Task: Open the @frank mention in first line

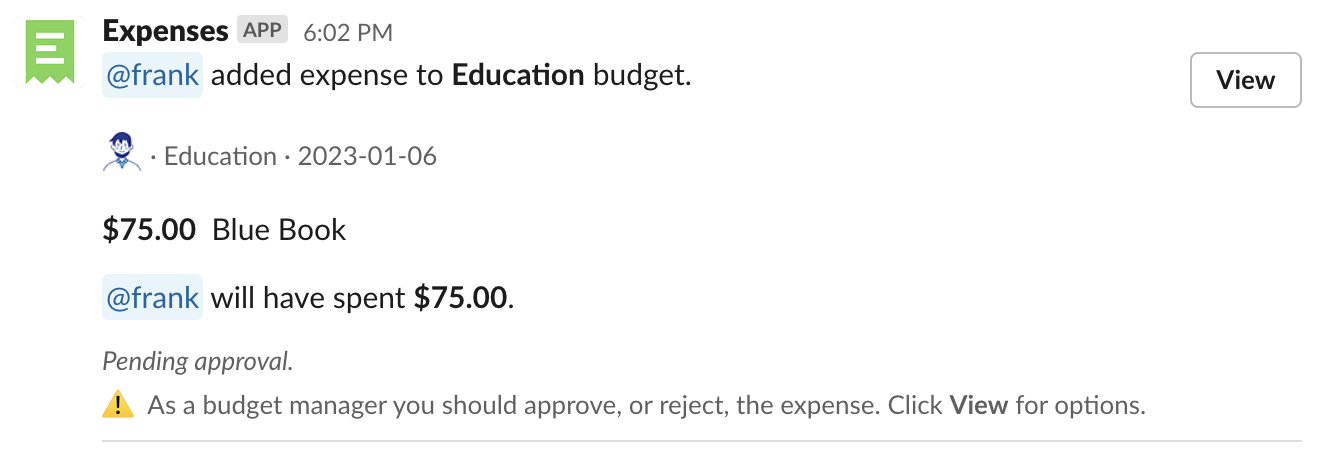Action: [x=152, y=76]
